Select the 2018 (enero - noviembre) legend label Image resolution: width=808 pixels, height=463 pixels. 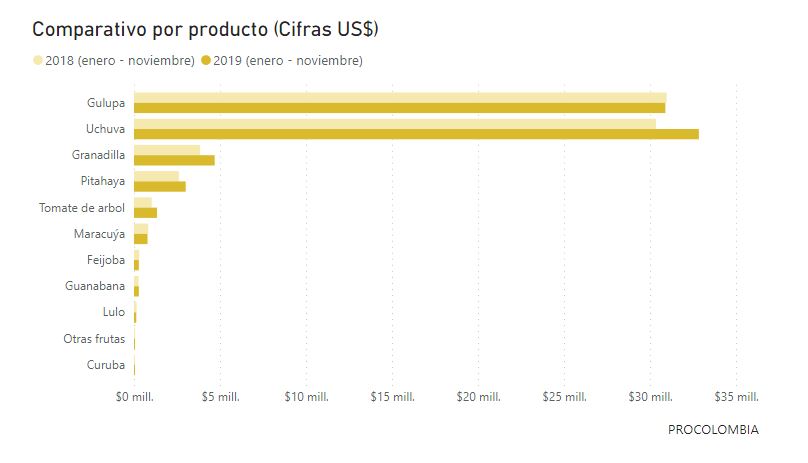click(x=120, y=61)
